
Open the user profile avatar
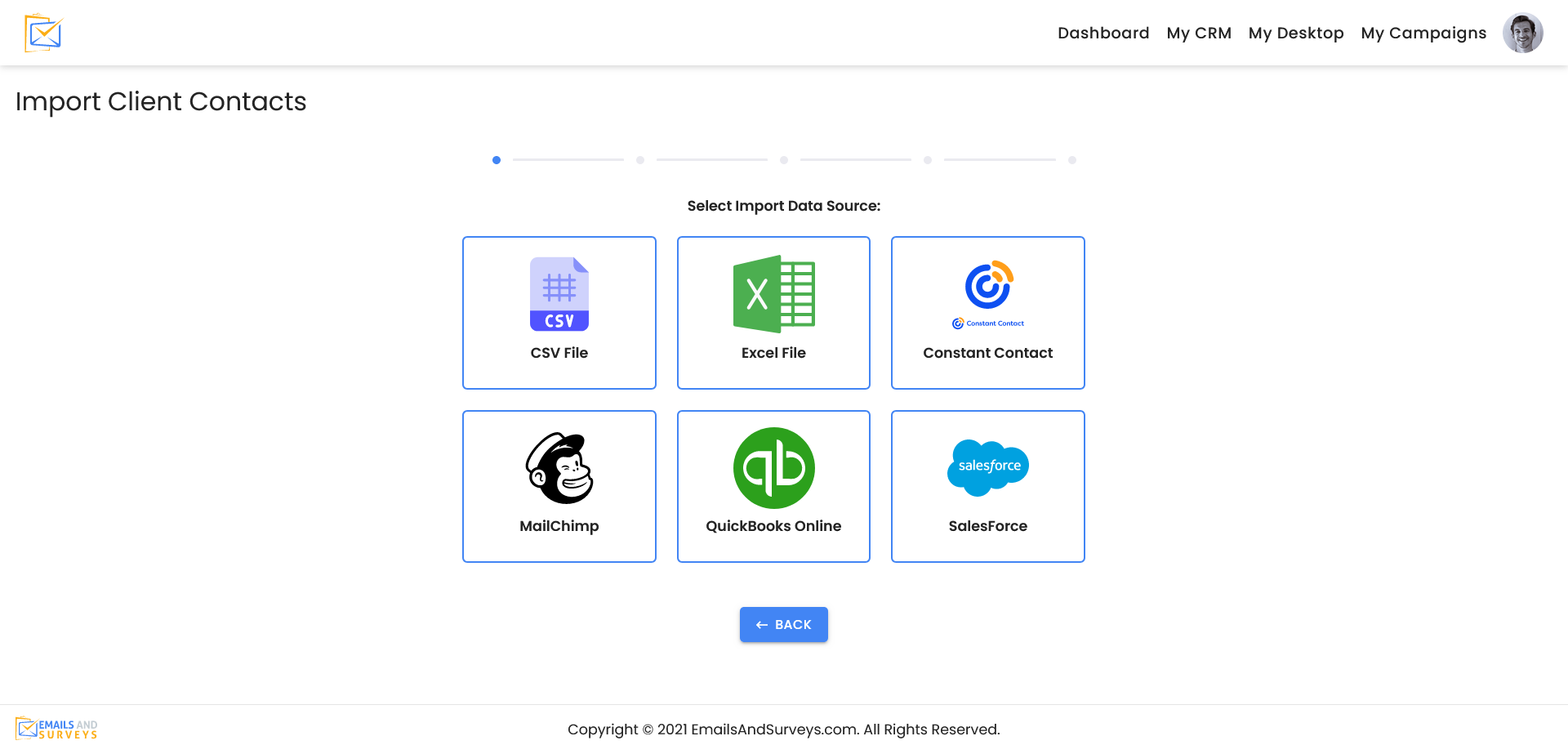(1522, 33)
